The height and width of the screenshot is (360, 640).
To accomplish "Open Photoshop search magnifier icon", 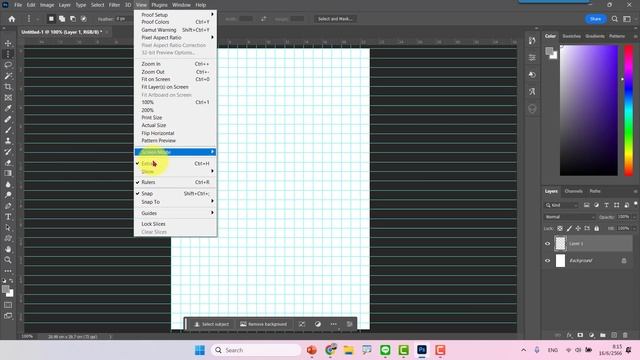I will [614, 19].
